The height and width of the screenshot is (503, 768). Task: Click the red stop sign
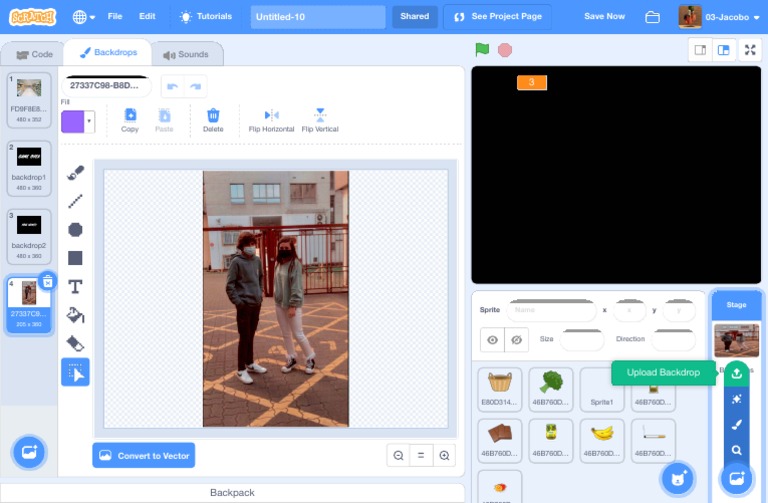[x=505, y=49]
